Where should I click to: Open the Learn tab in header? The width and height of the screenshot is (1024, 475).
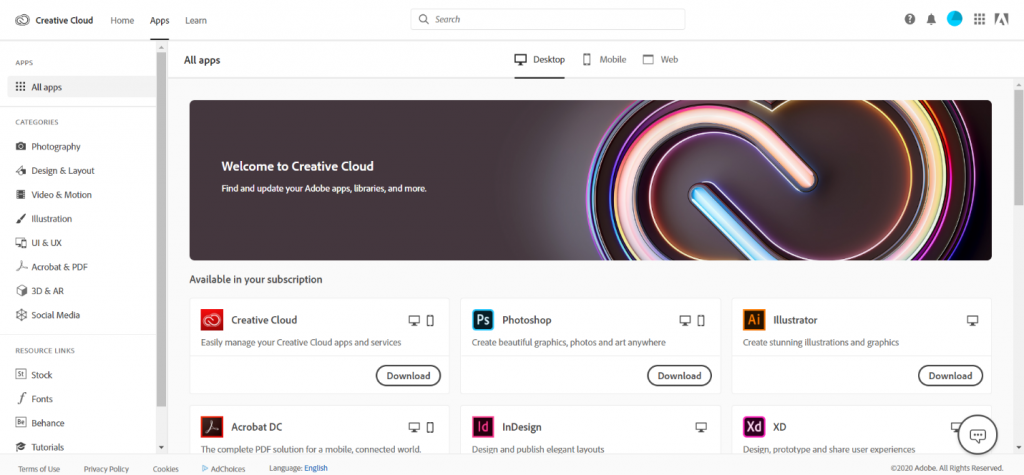[x=196, y=20]
